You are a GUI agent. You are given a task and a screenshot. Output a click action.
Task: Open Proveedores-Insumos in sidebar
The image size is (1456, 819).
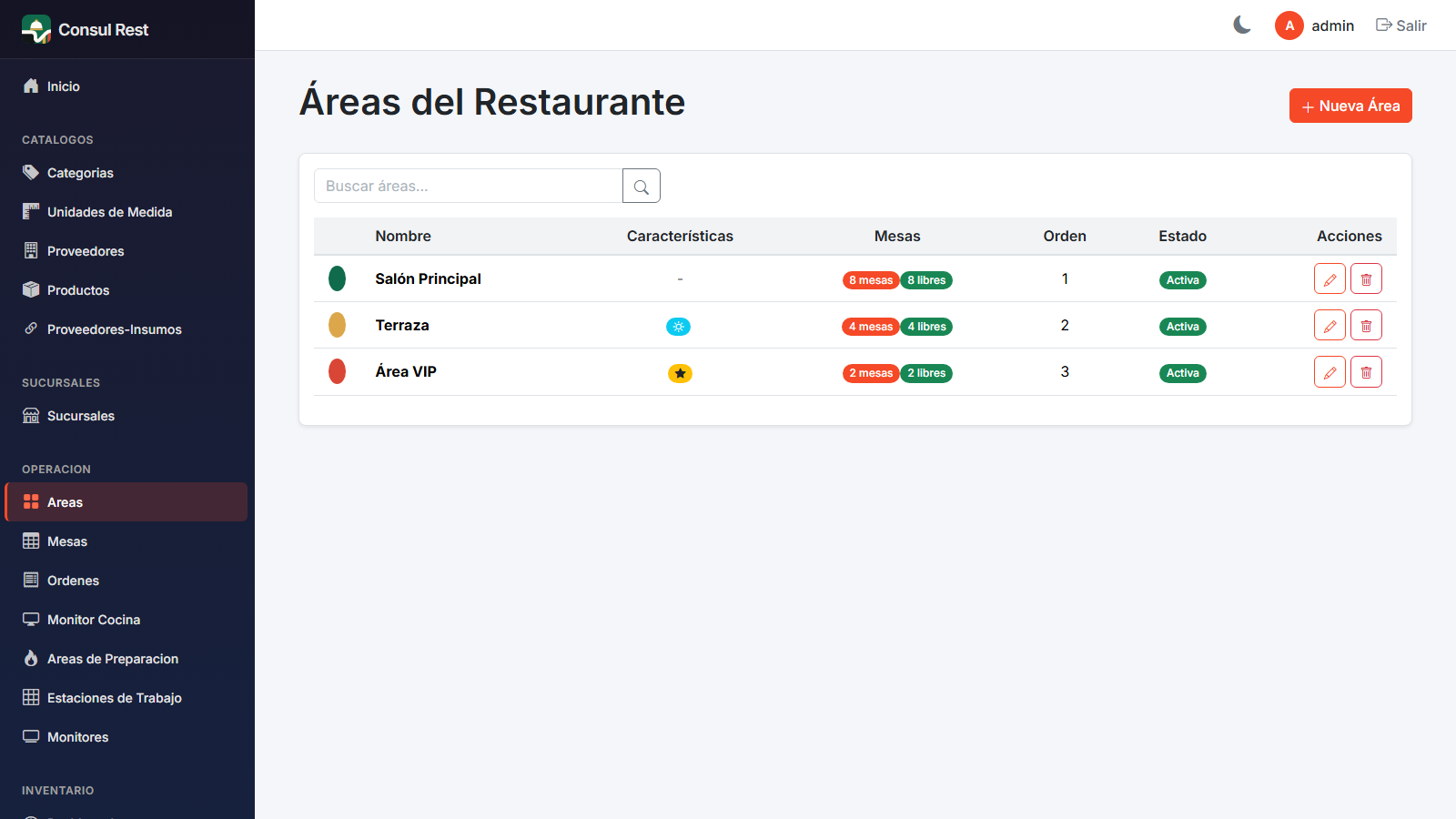point(126,329)
